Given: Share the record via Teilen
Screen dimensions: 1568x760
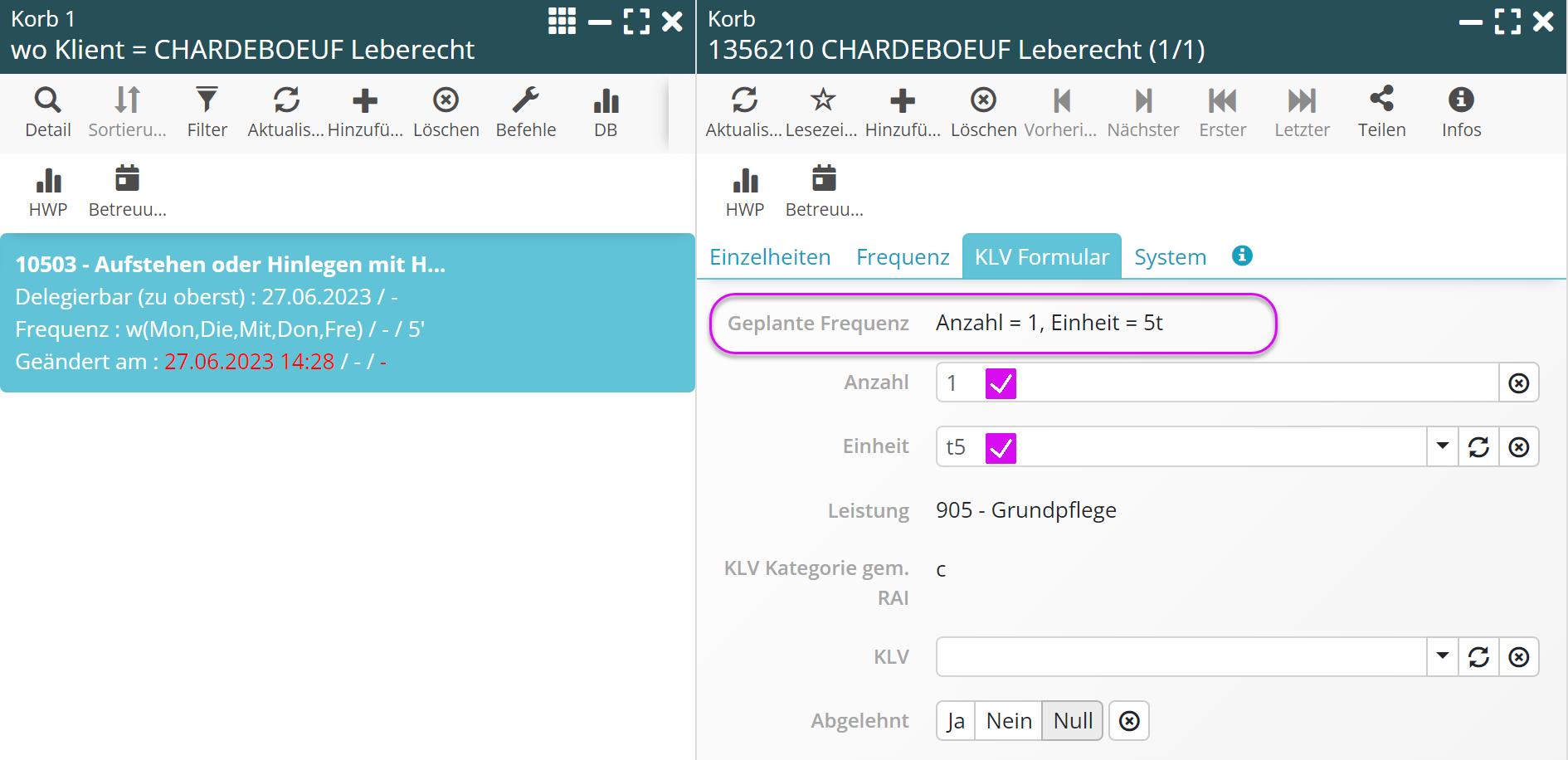Looking at the screenshot, I should [x=1381, y=112].
